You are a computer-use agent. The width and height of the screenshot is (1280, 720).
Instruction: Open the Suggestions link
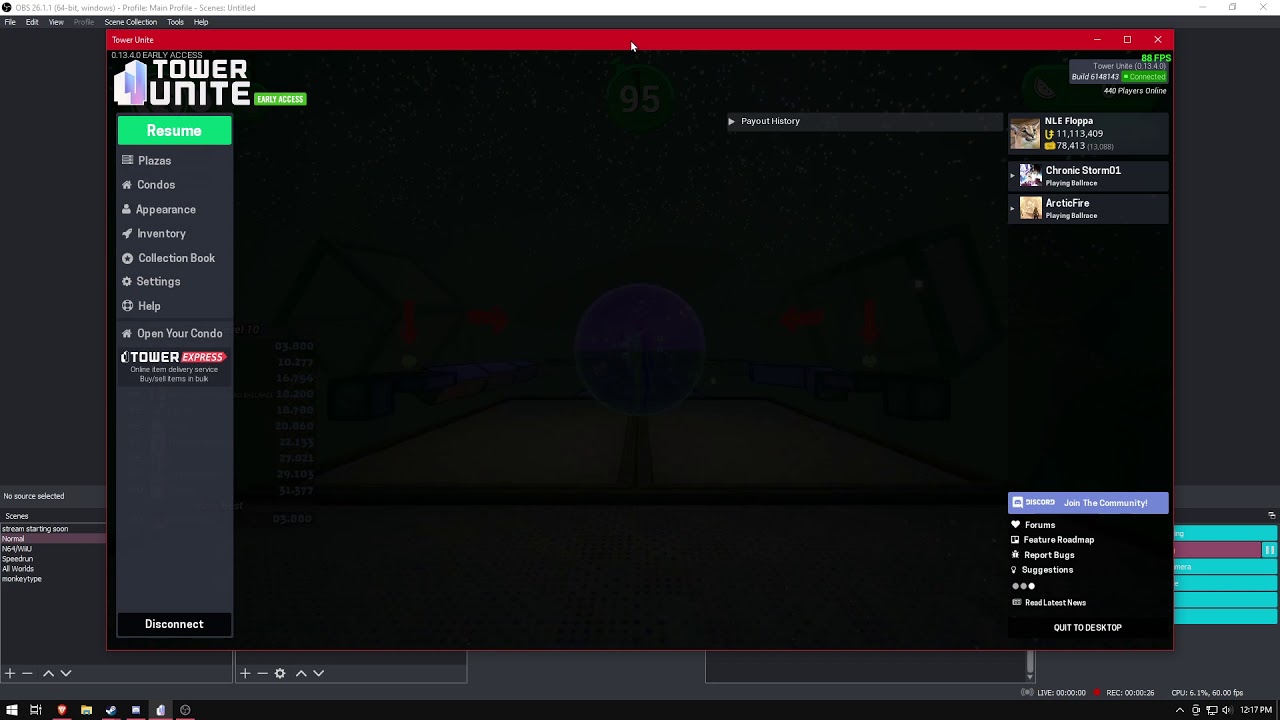click(x=1047, y=570)
